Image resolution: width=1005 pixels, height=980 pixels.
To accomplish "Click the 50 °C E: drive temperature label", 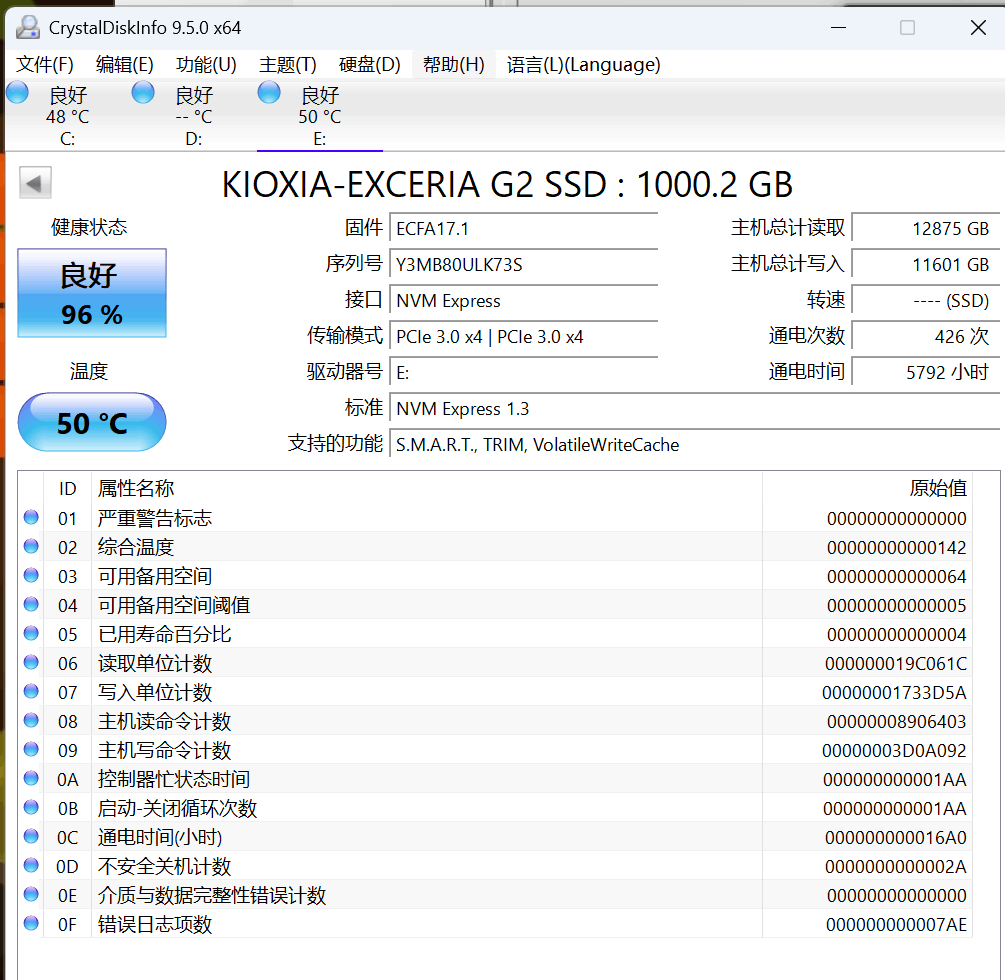I will (319, 117).
